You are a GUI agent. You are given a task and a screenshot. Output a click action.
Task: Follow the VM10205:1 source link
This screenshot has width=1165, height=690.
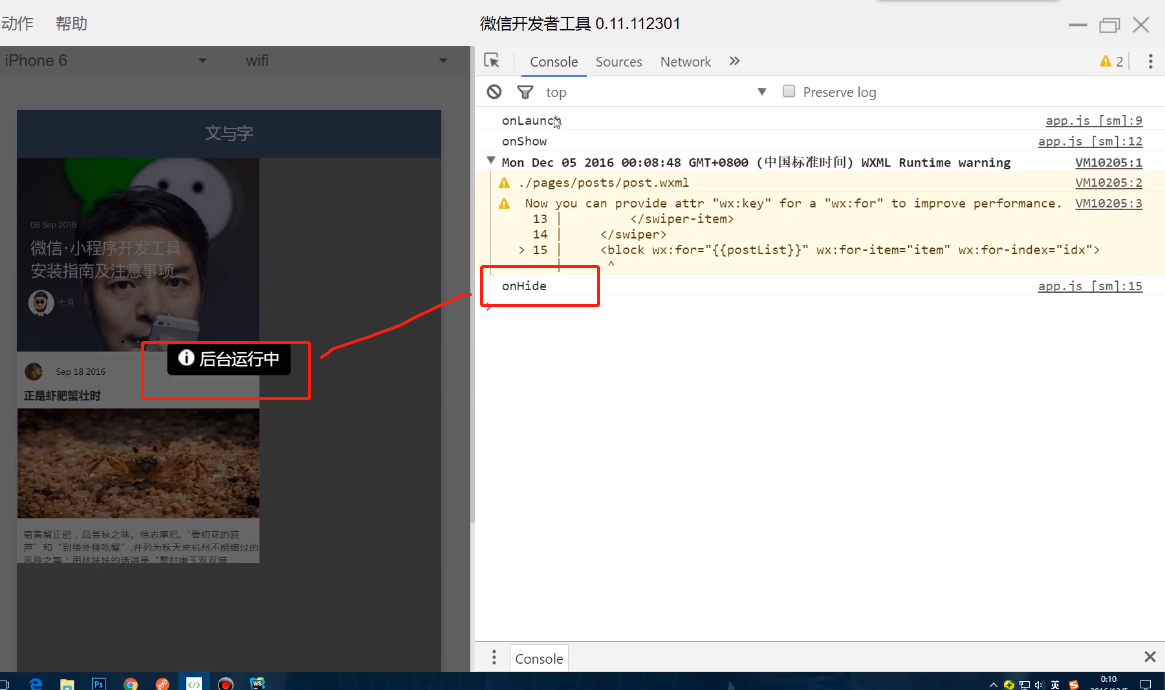coord(1109,163)
